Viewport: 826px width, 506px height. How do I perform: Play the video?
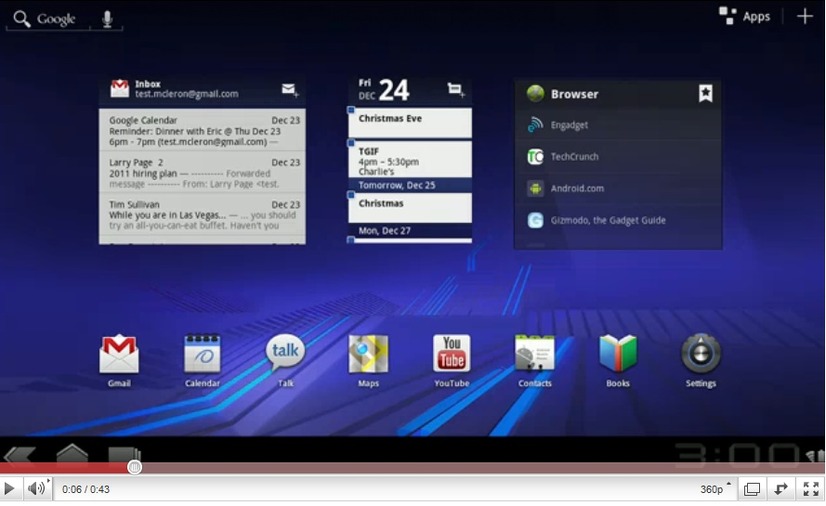point(9,489)
